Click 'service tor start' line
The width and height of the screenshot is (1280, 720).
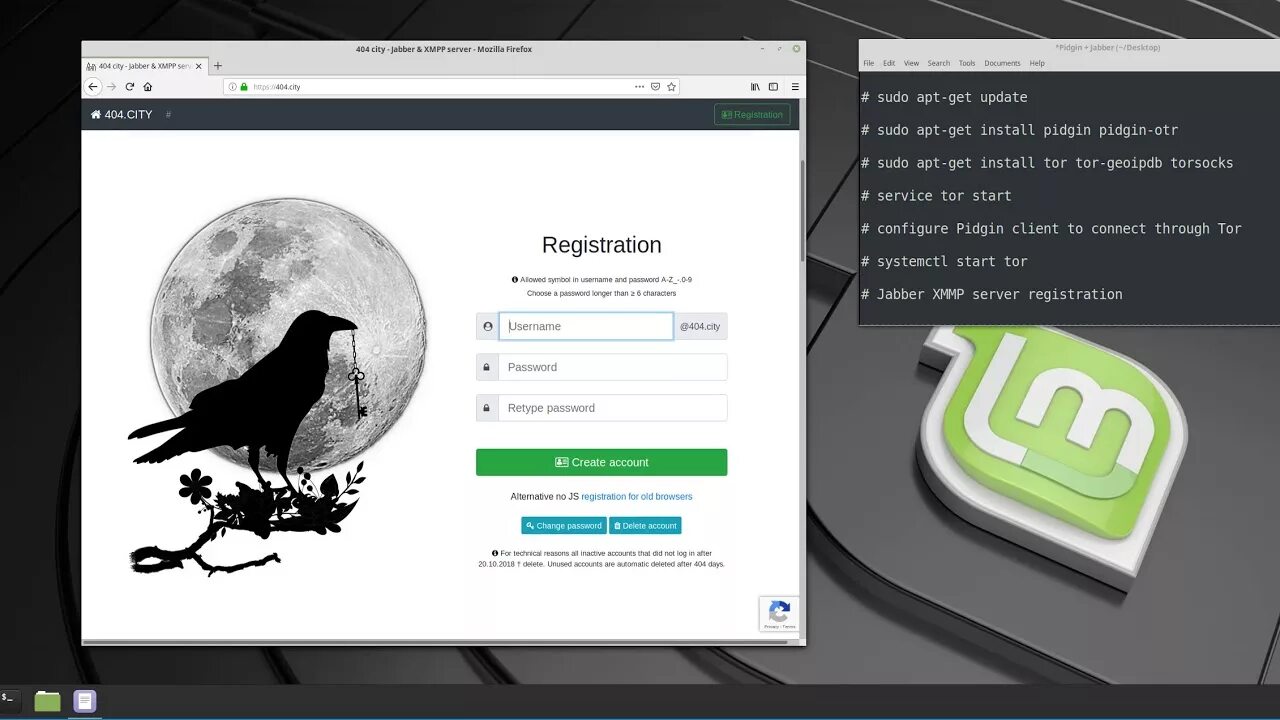coord(936,196)
